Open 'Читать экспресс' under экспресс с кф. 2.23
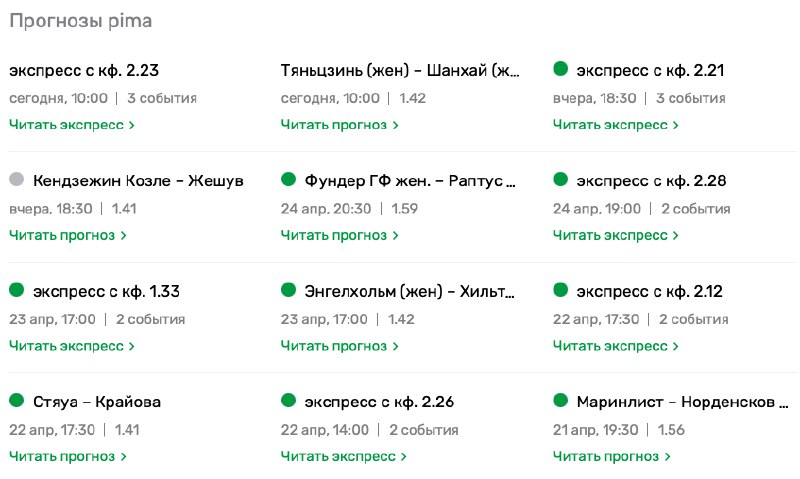Viewport: 800px width, 479px height. (71, 125)
